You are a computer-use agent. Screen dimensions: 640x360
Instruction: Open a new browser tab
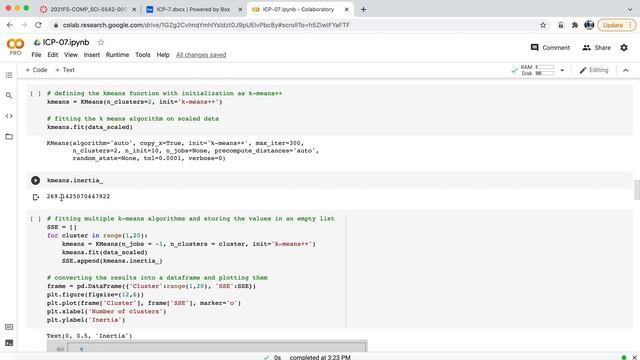pos(363,9)
